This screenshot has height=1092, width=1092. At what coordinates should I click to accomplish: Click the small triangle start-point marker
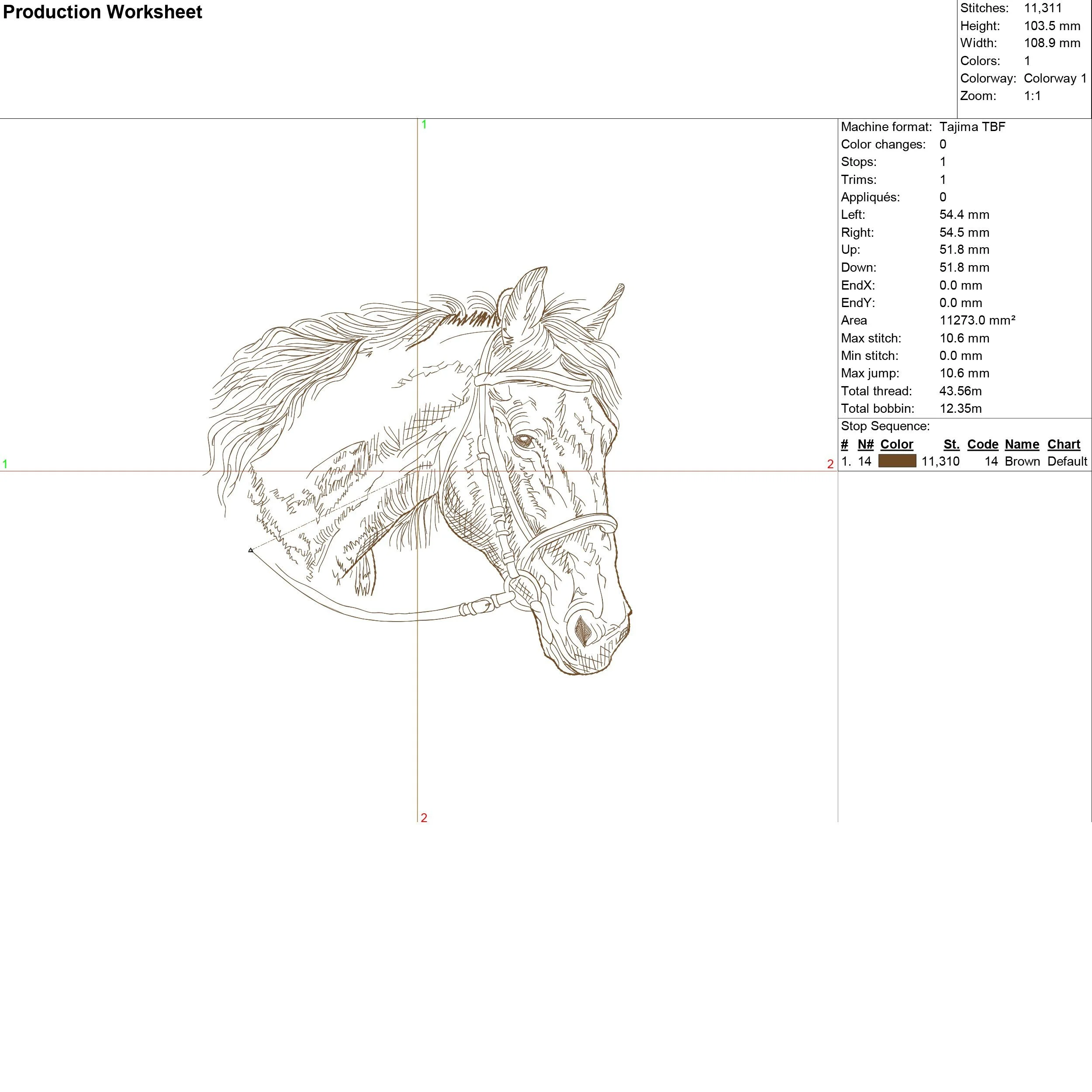click(250, 550)
